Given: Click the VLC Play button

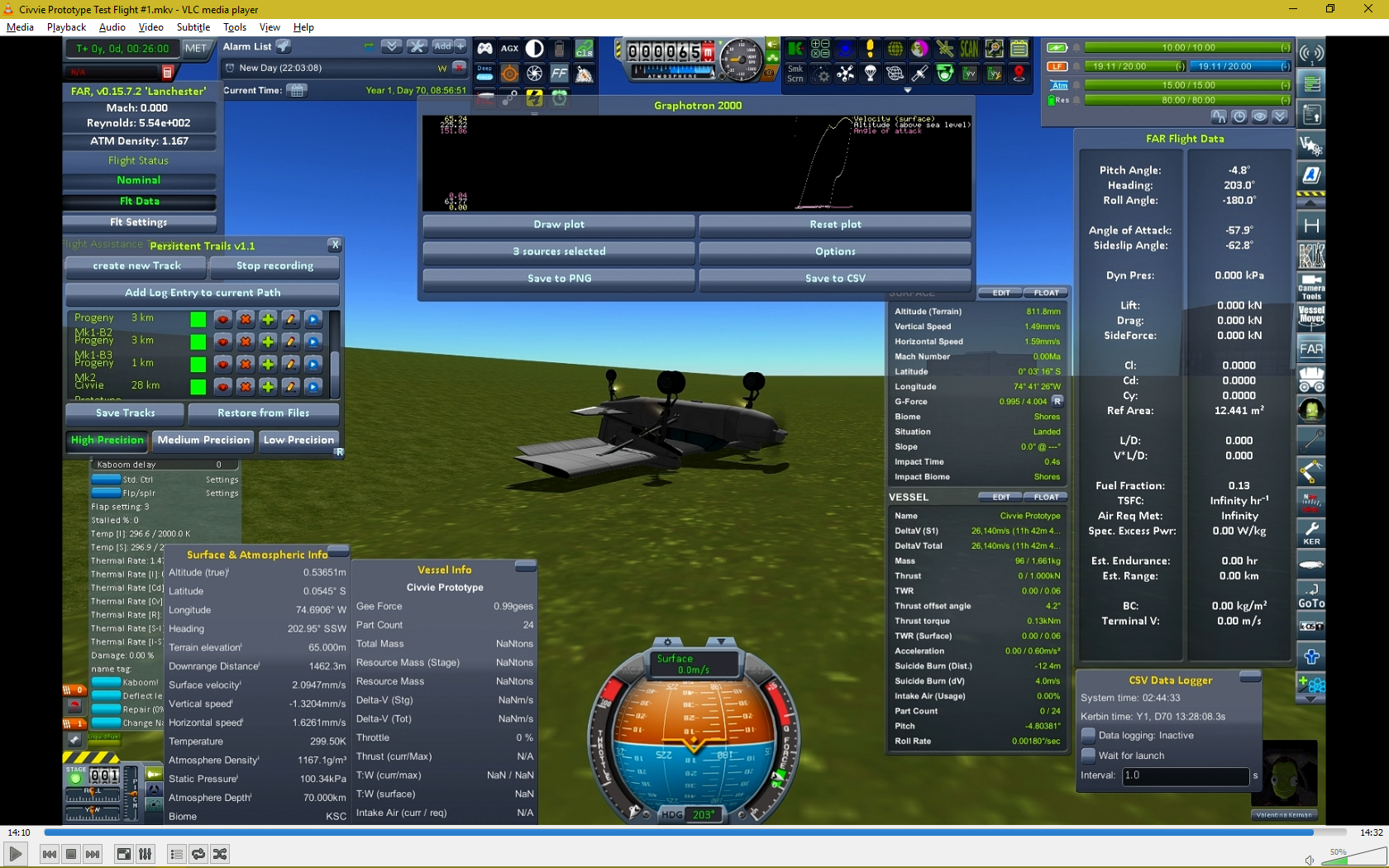Looking at the screenshot, I should click(15, 854).
